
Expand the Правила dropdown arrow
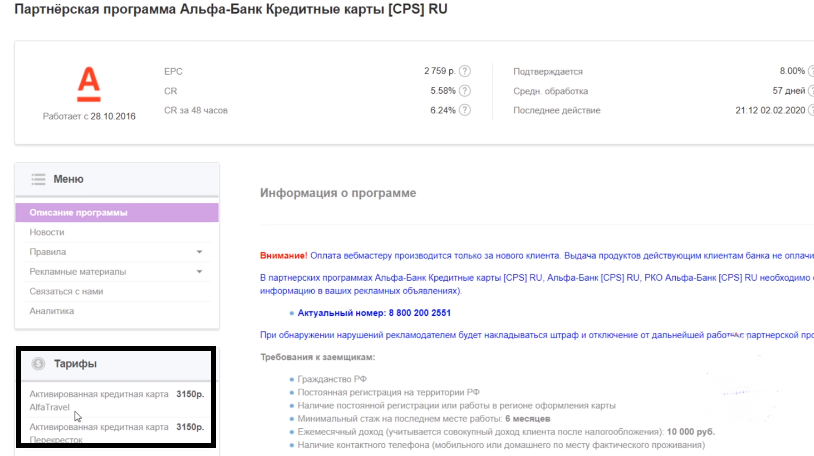[199, 252]
